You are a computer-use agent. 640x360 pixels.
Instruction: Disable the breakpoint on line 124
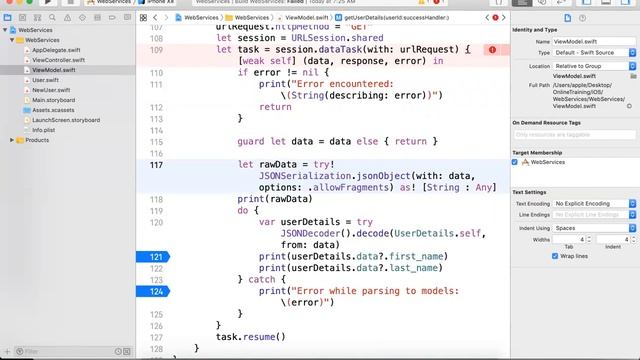click(x=153, y=291)
